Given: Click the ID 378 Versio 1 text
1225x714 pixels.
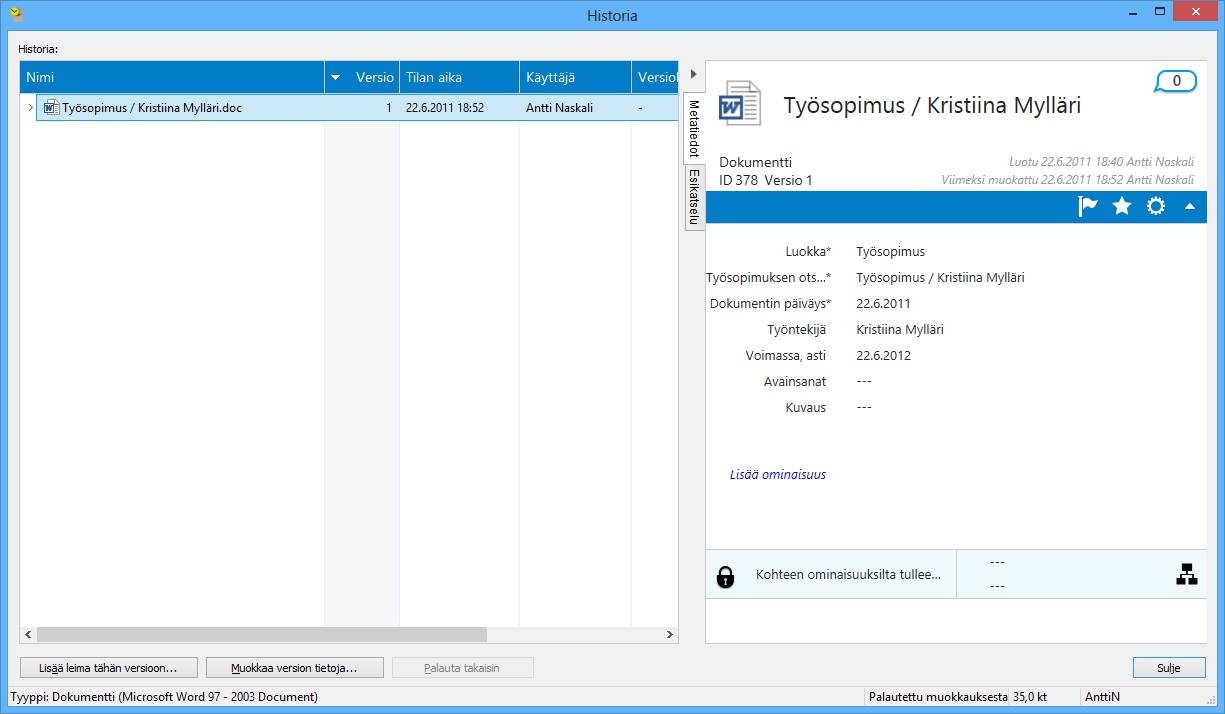Looking at the screenshot, I should click(766, 180).
